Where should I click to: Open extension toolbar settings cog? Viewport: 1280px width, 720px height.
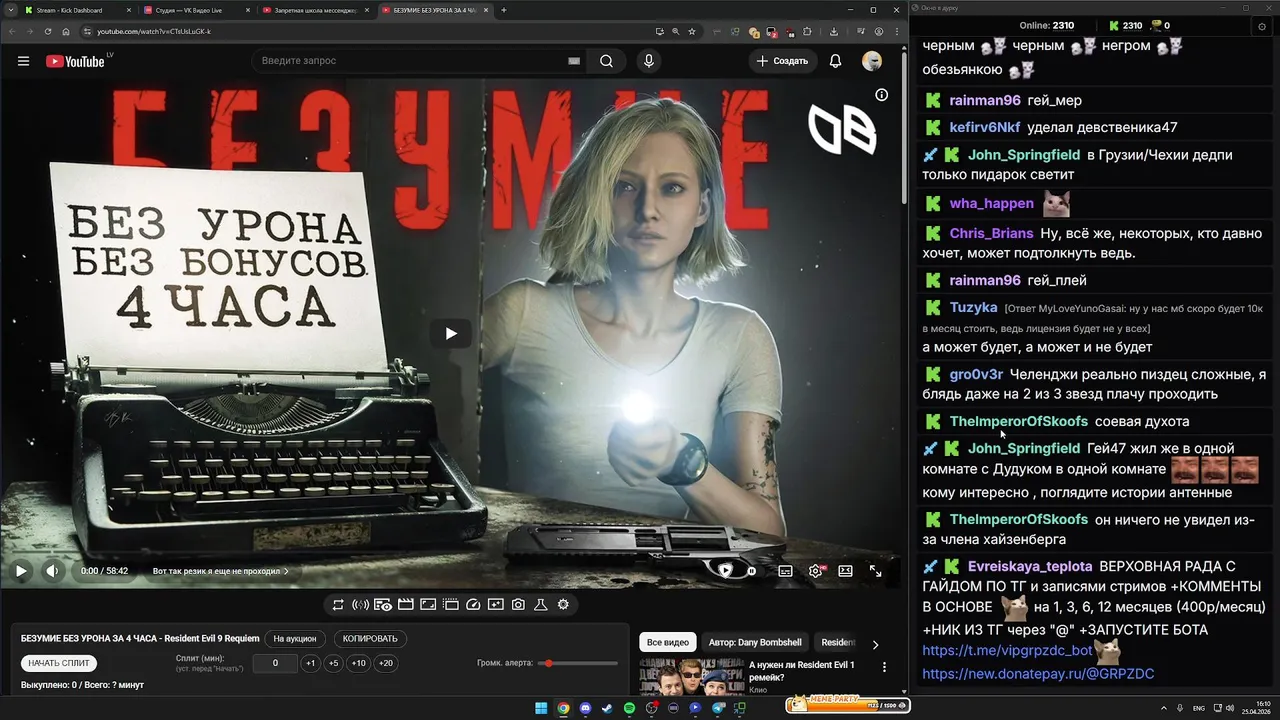(x=563, y=604)
